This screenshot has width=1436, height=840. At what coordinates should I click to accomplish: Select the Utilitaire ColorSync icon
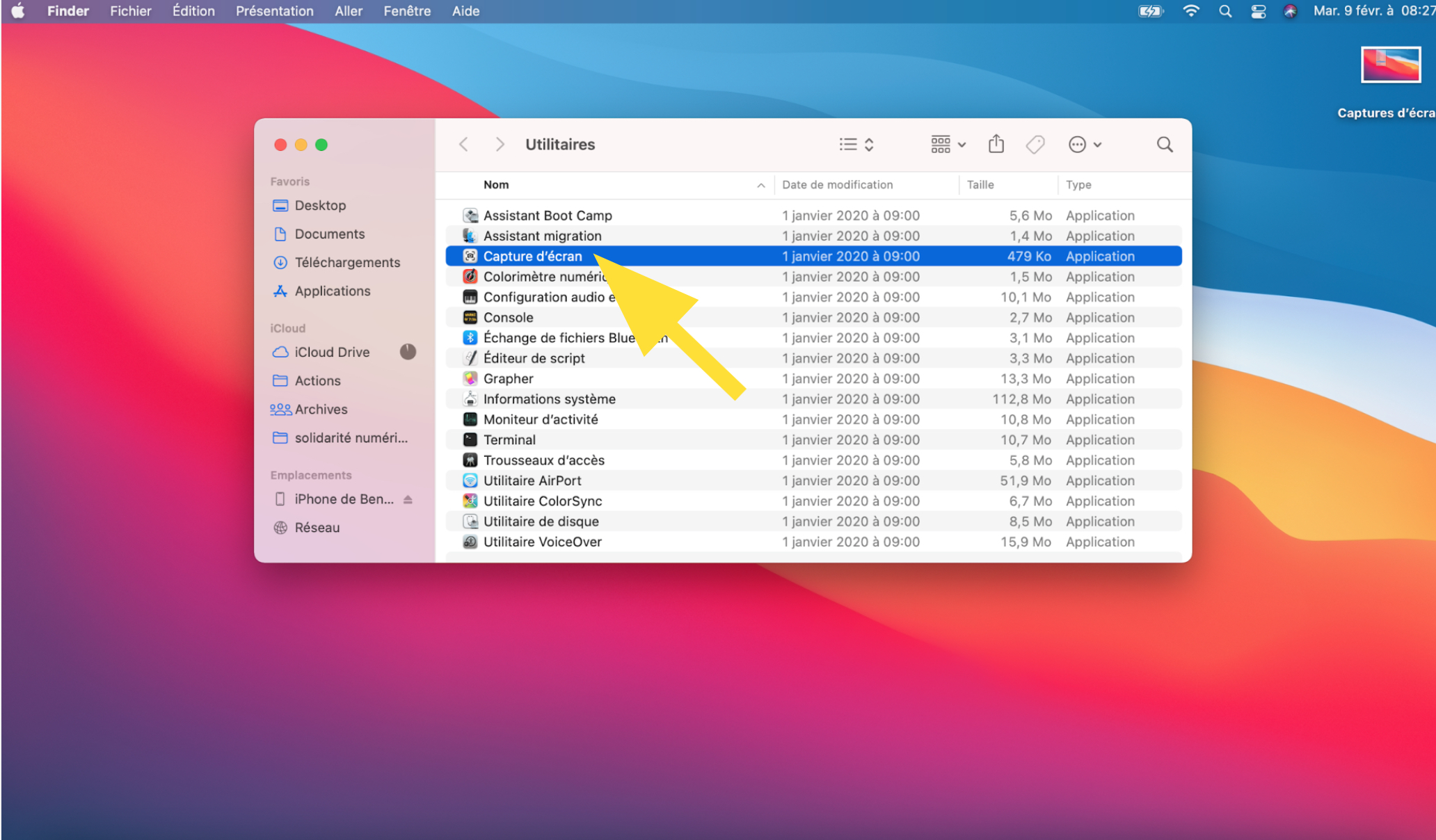(x=470, y=501)
